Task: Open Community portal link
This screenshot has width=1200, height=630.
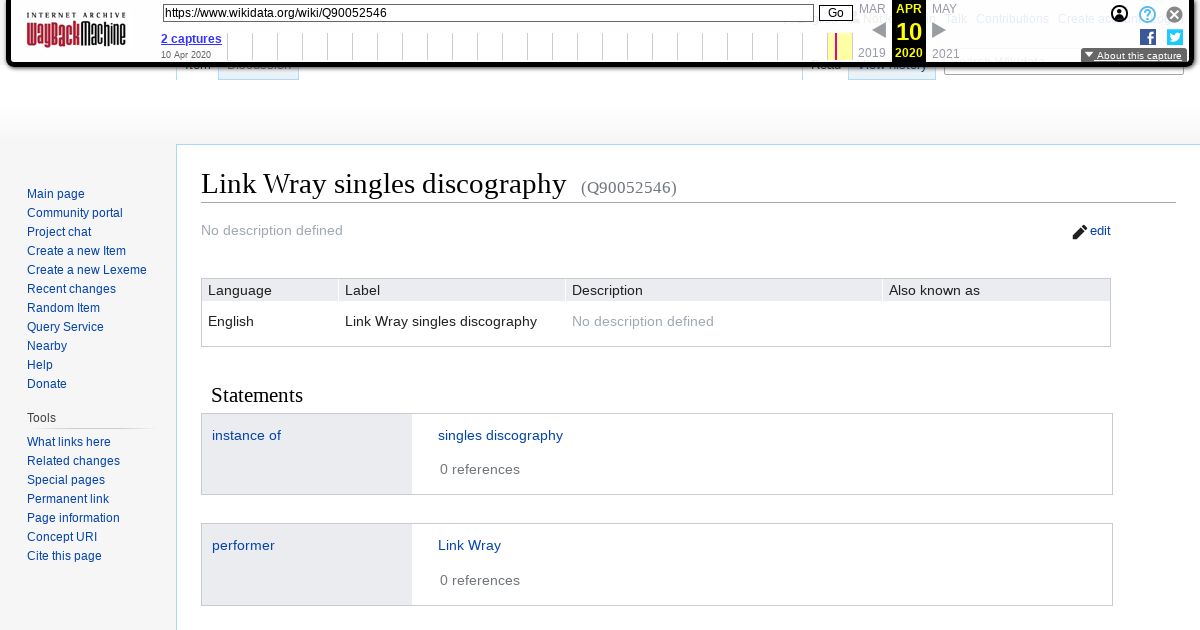Action: [75, 213]
